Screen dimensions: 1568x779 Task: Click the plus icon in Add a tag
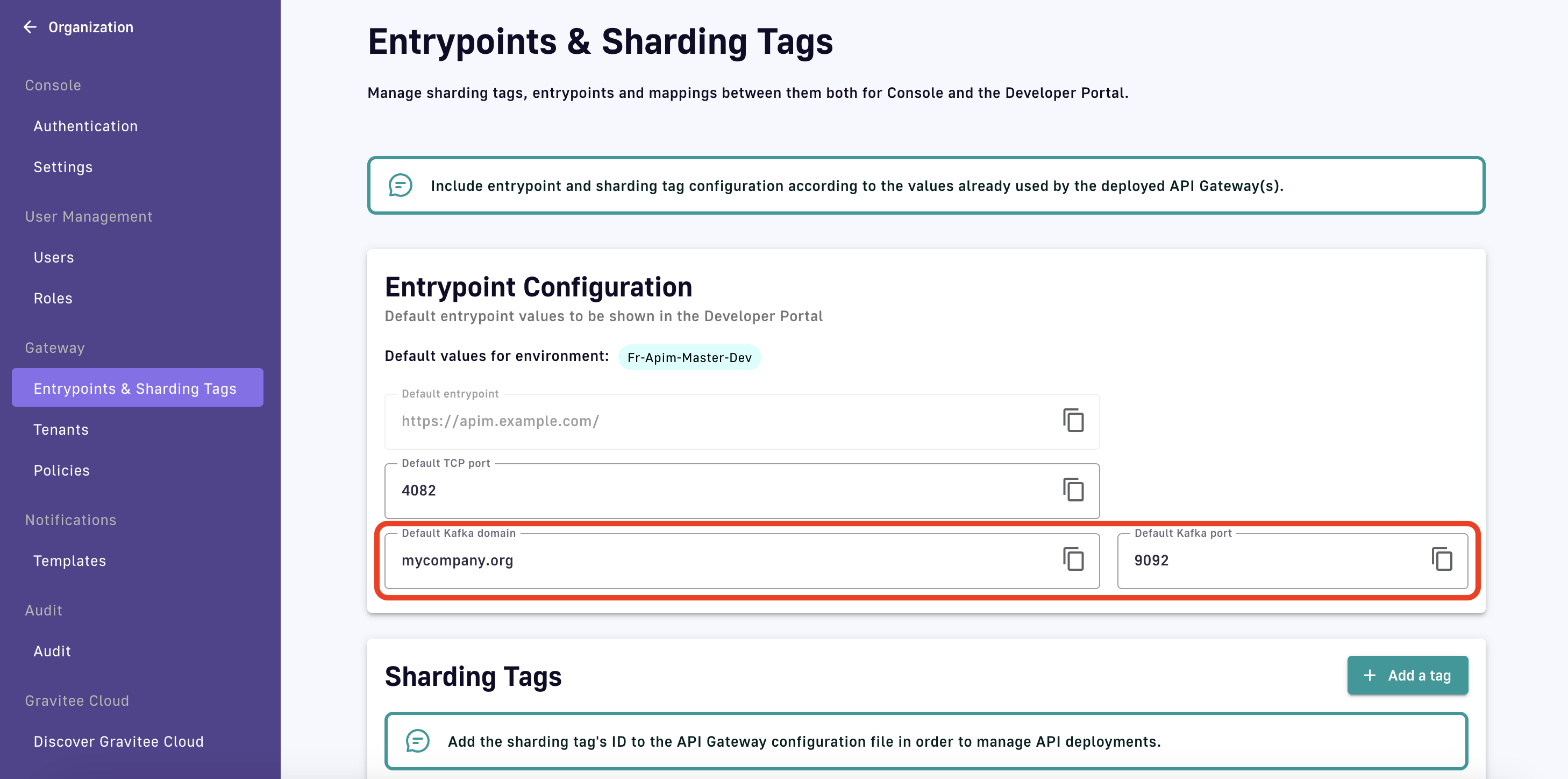(1370, 676)
